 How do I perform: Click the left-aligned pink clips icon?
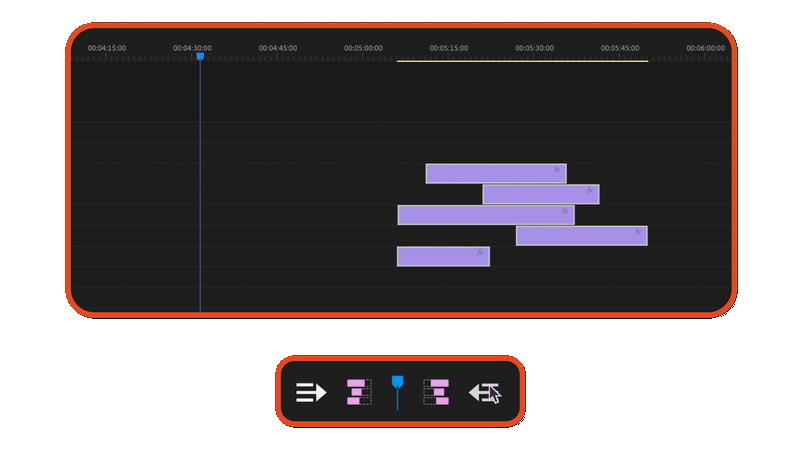pos(358,392)
